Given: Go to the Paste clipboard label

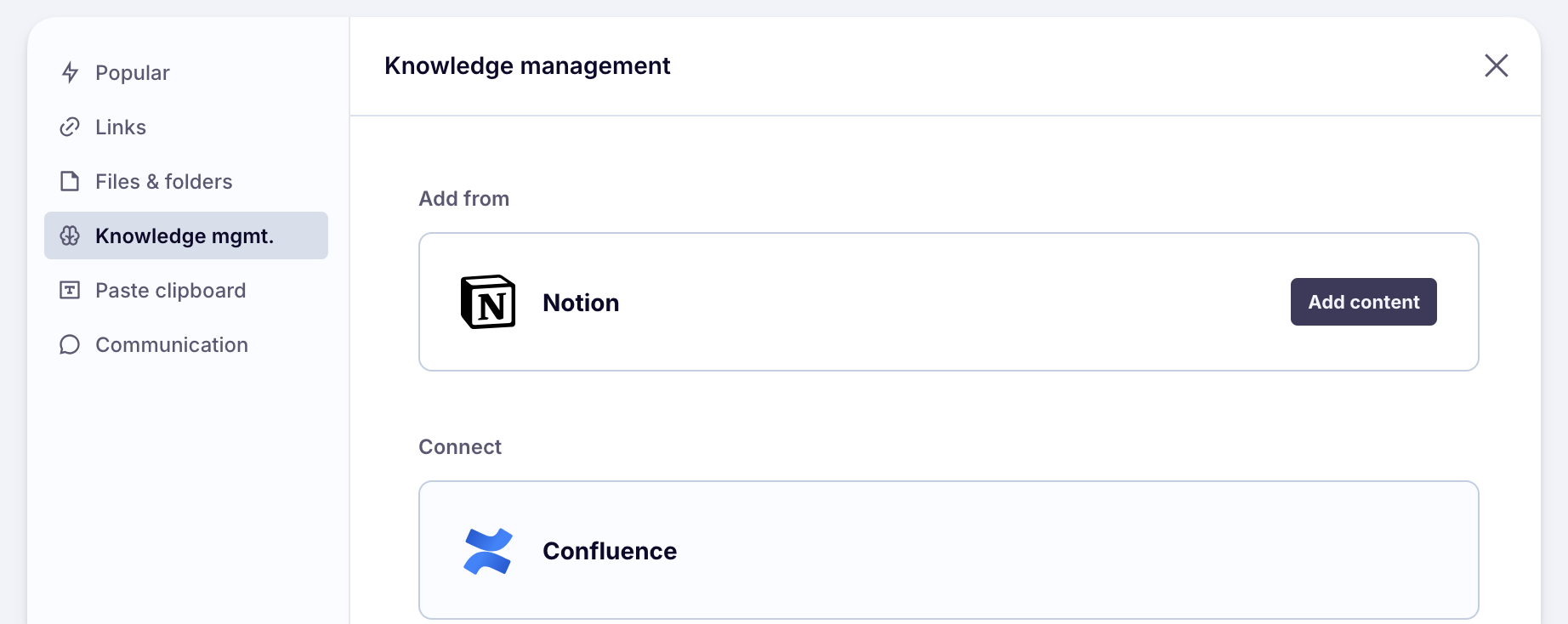Looking at the screenshot, I should [x=171, y=291].
